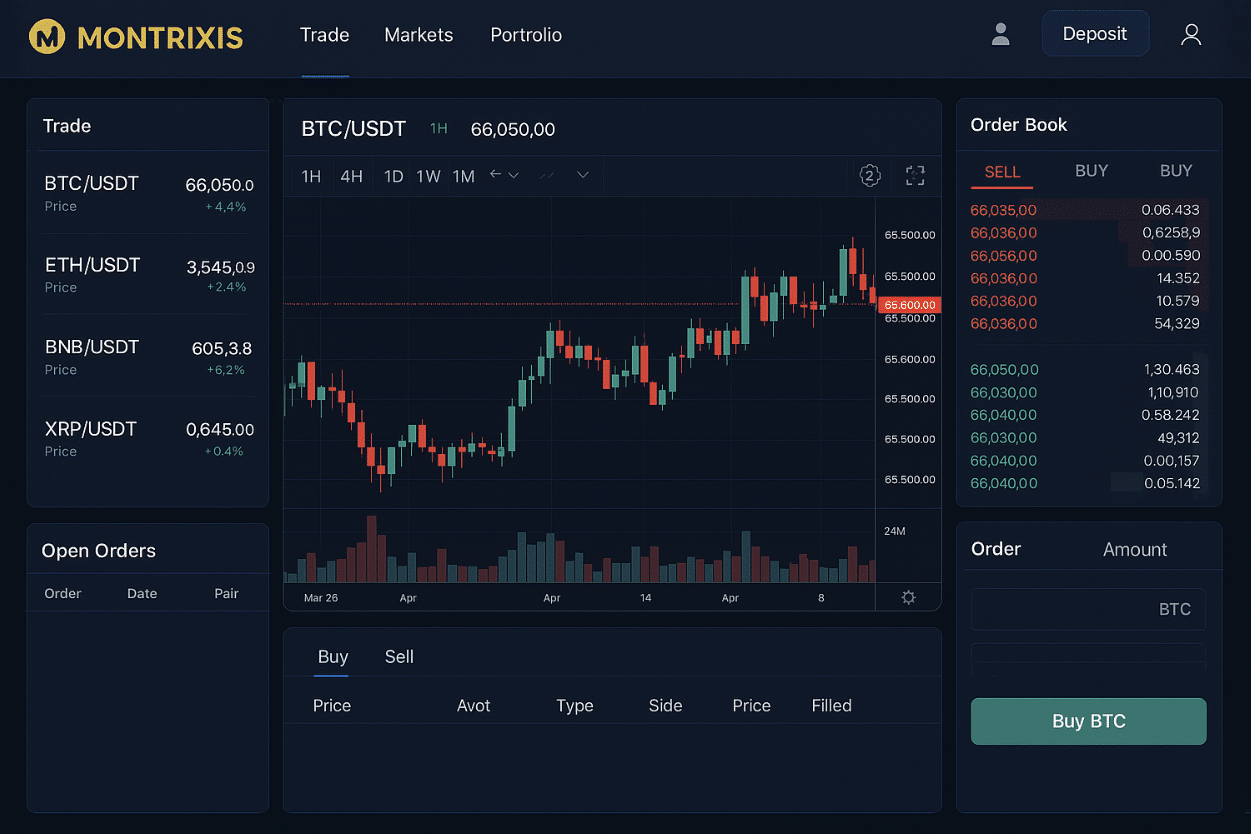Go to the Markets nav tab
The image size is (1251, 834).
tap(418, 35)
